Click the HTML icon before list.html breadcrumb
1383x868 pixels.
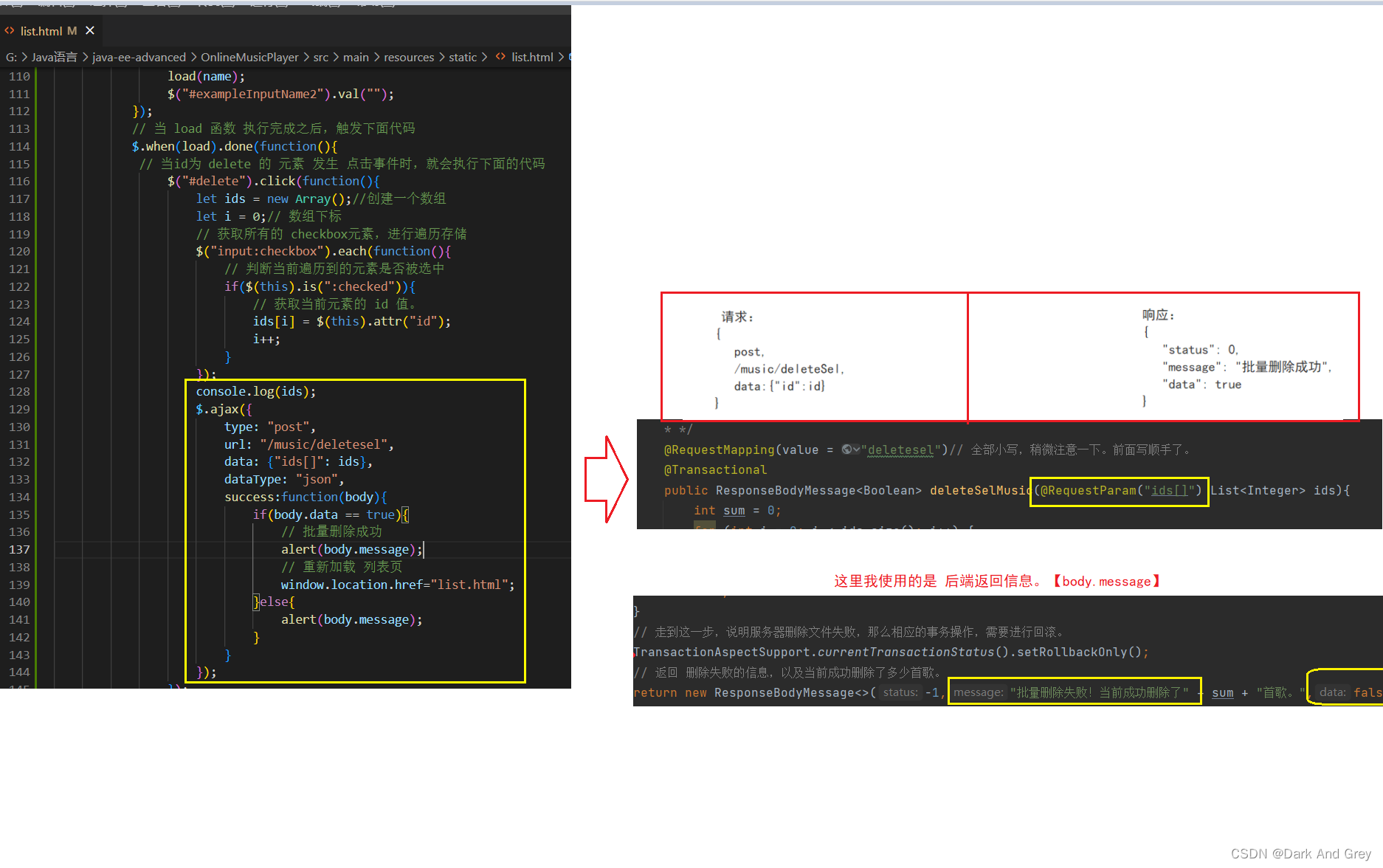click(x=501, y=57)
